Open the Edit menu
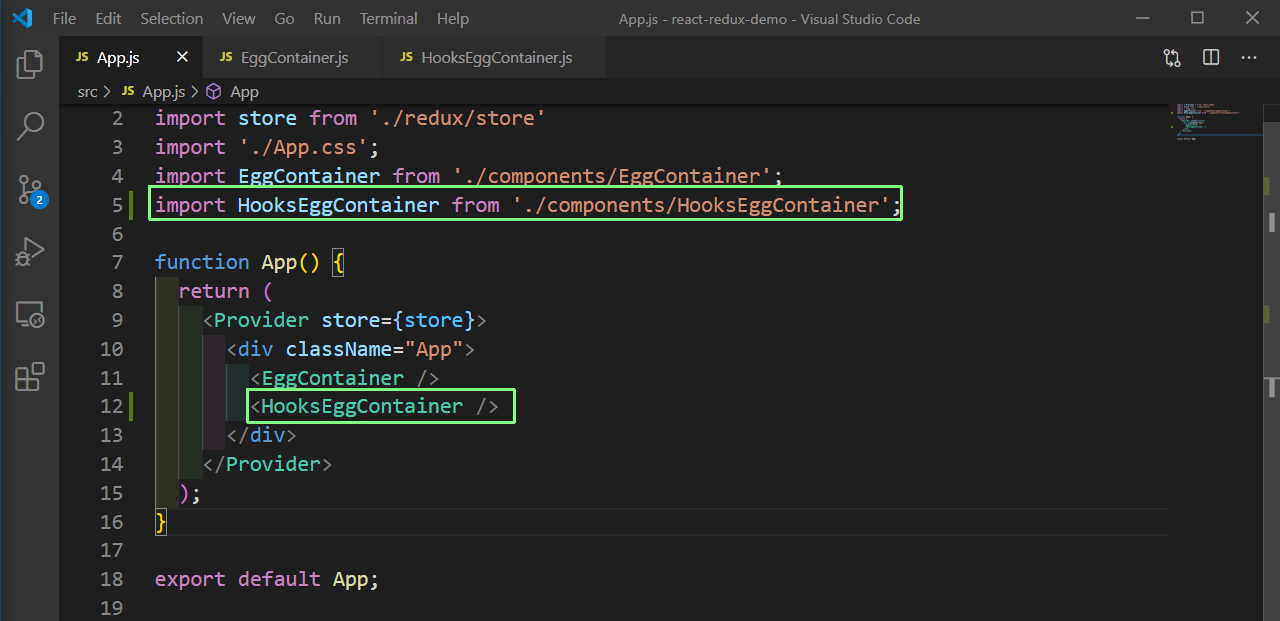Image resolution: width=1280 pixels, height=621 pixels. coord(109,19)
